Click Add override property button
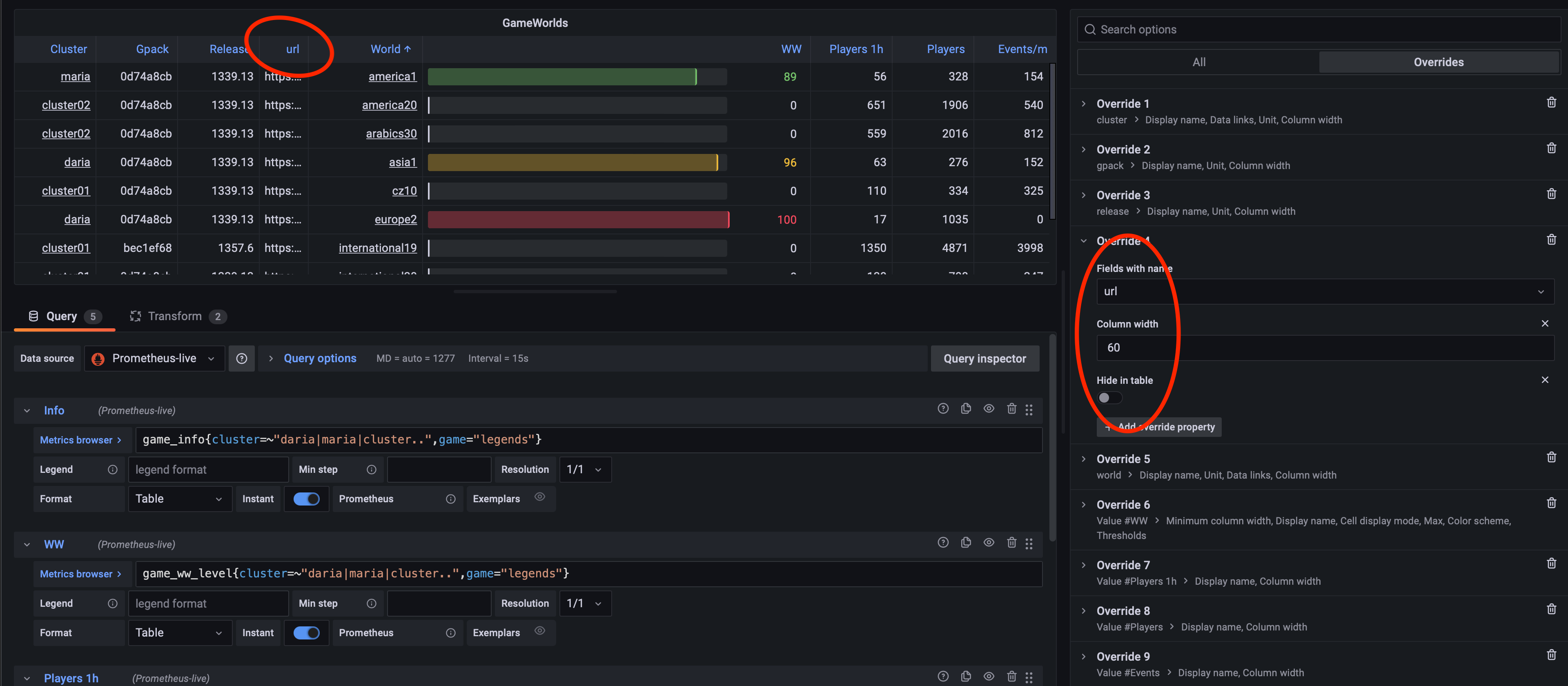Viewport: 1568px width, 686px height. tap(1158, 427)
